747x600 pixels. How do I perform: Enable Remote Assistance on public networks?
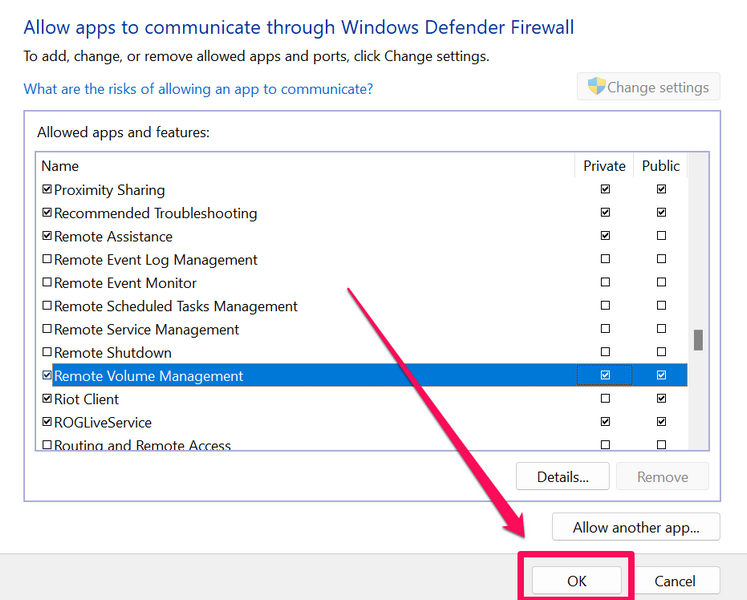tap(661, 236)
